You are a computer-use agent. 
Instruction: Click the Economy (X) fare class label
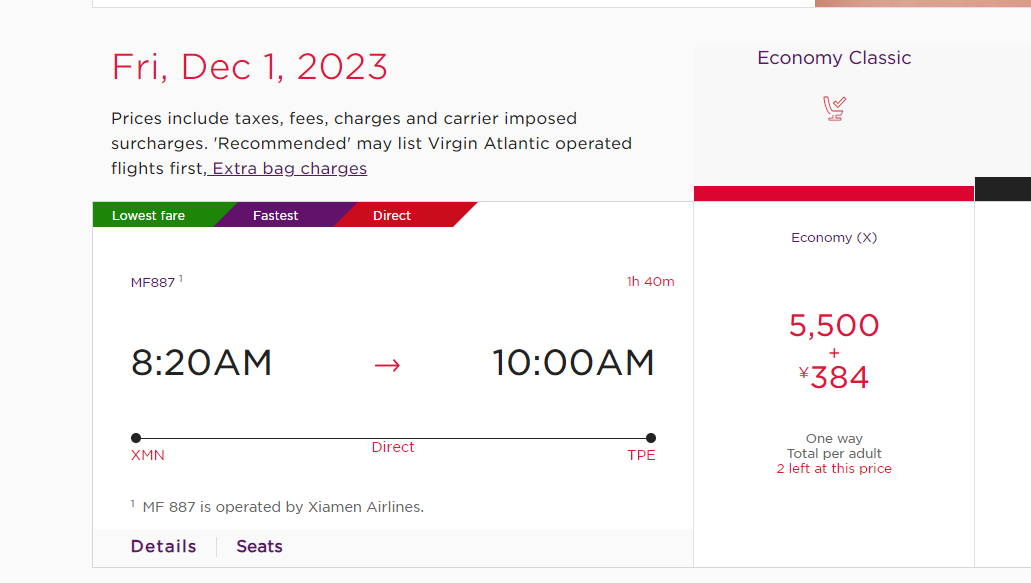point(834,237)
